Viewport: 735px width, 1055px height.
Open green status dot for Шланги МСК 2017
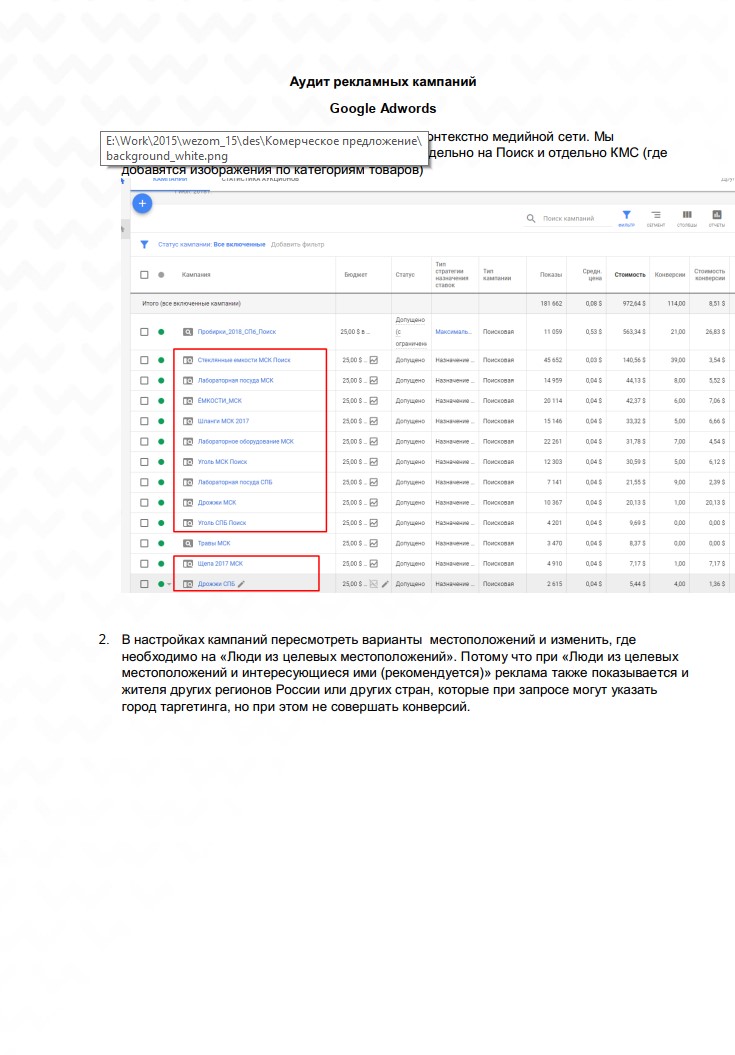point(161,421)
